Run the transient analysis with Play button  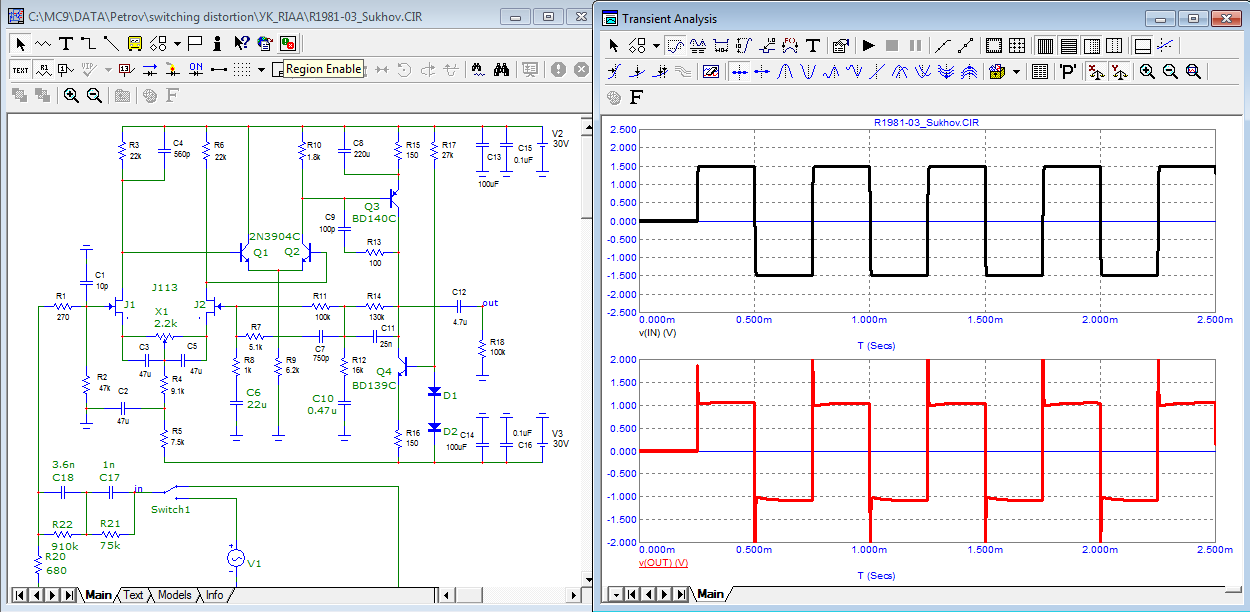[868, 45]
